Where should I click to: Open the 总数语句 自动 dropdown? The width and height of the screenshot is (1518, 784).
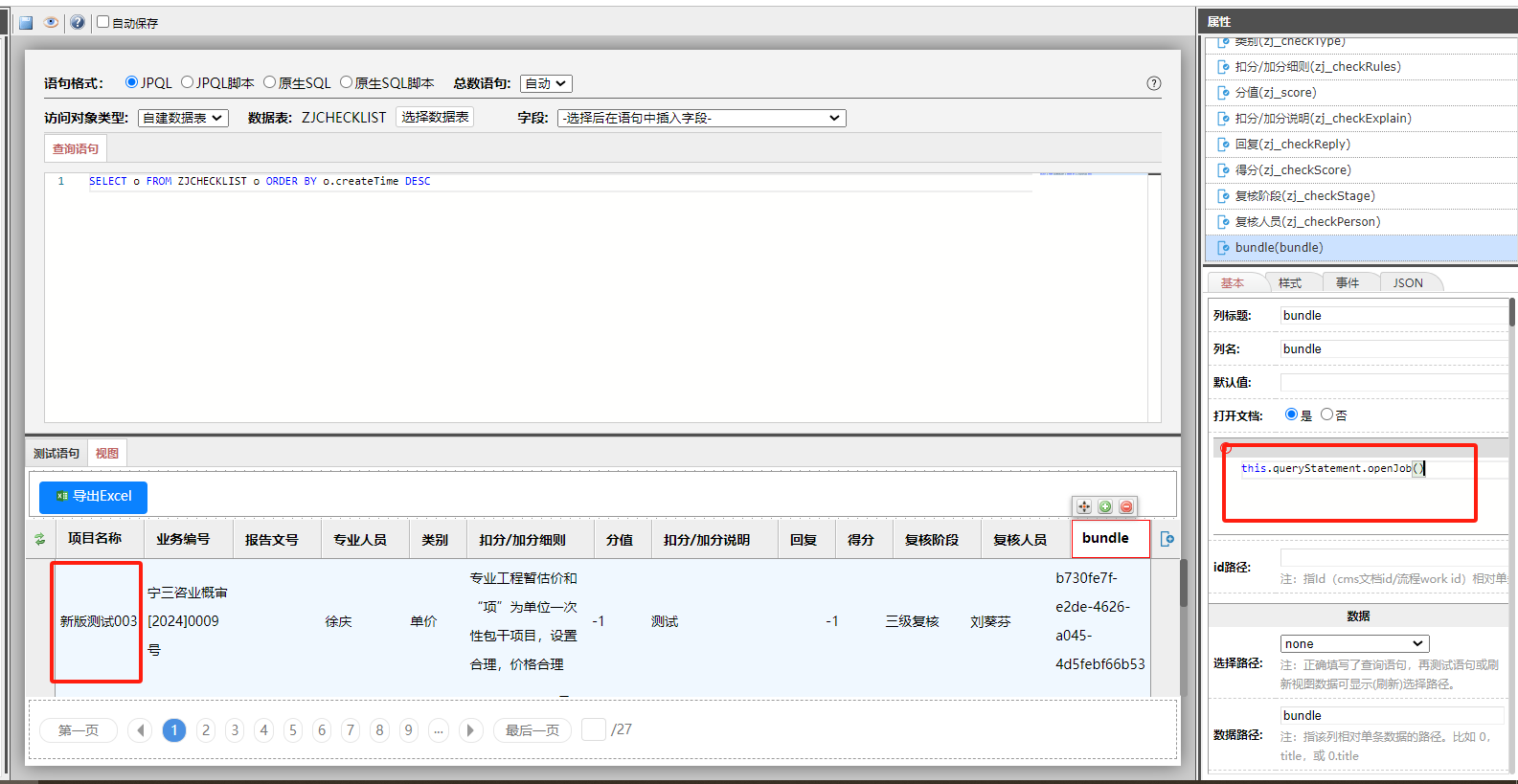pyautogui.click(x=546, y=83)
